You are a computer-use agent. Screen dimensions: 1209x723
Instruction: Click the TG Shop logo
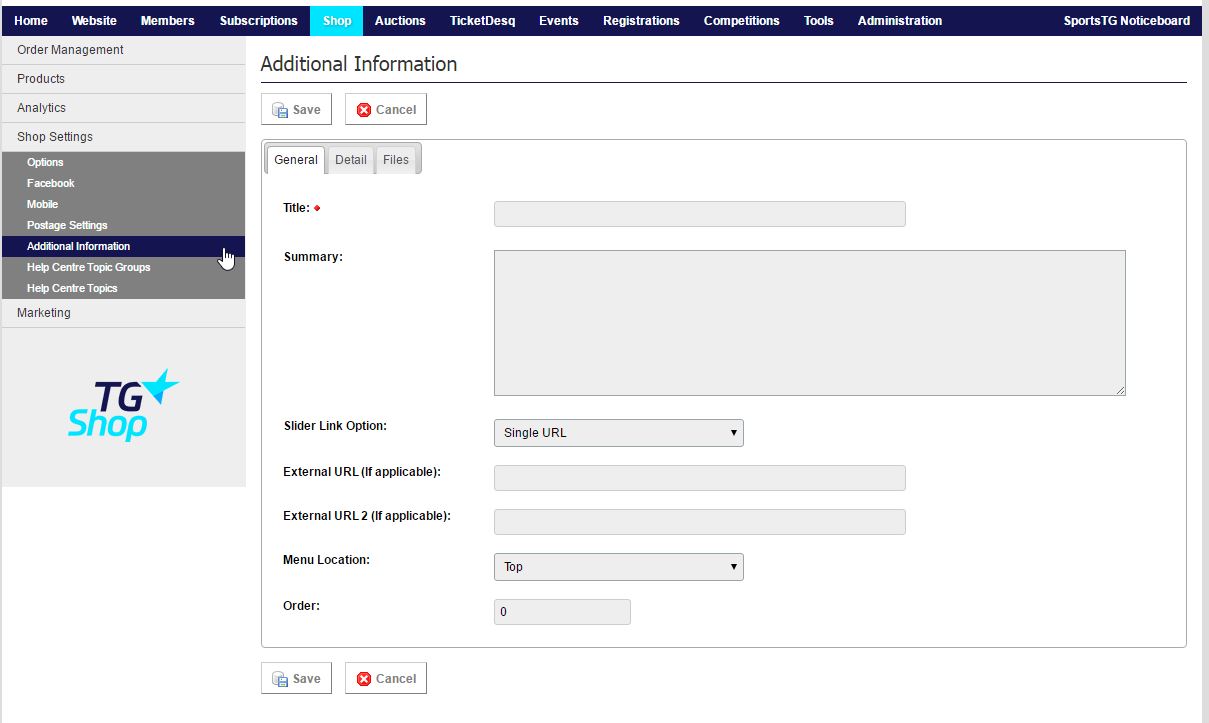[x=124, y=405]
